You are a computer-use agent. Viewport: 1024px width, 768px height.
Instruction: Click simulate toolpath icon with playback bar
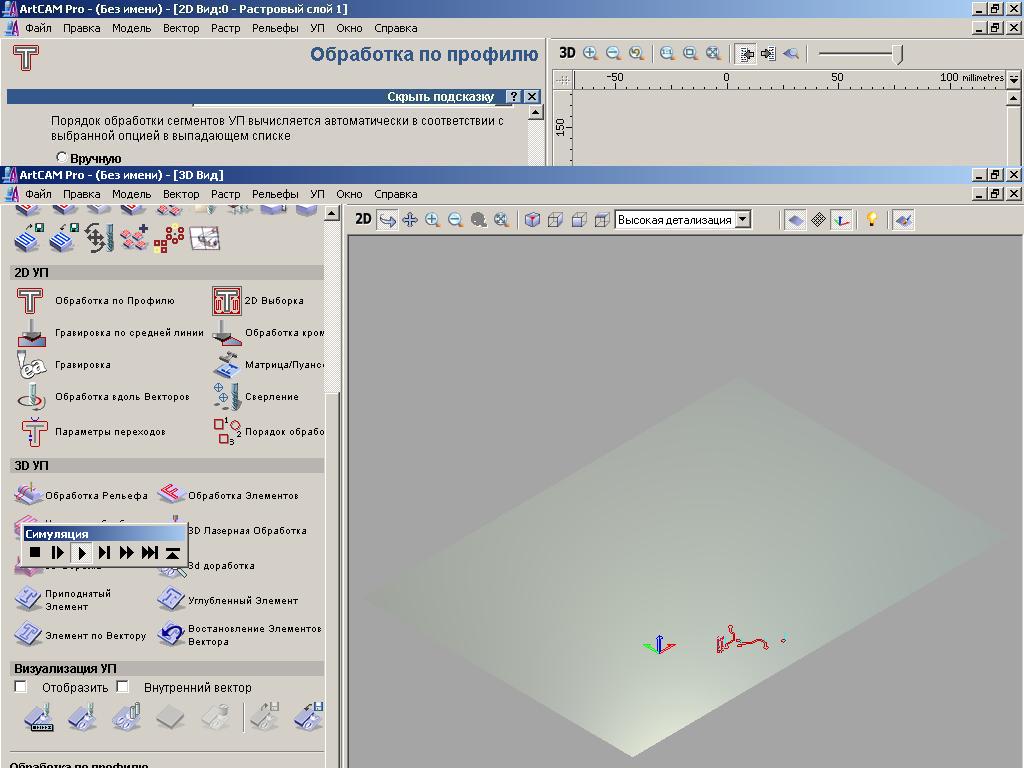click(39, 717)
